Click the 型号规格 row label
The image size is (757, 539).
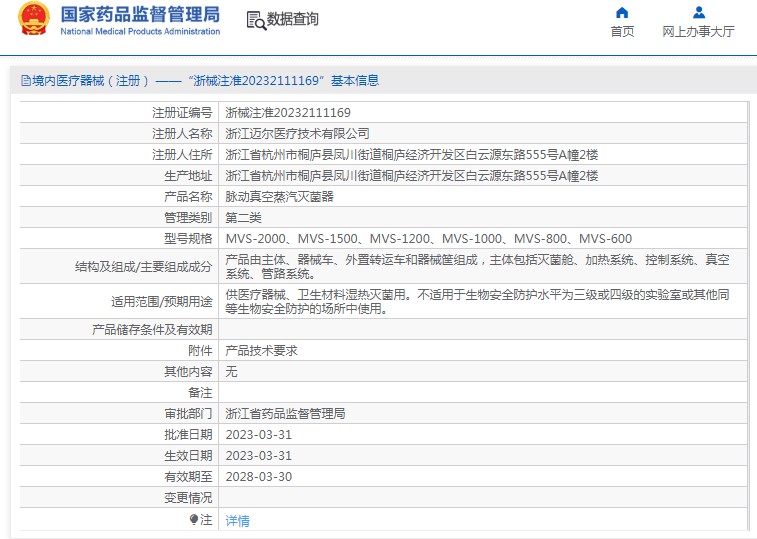(x=188, y=239)
